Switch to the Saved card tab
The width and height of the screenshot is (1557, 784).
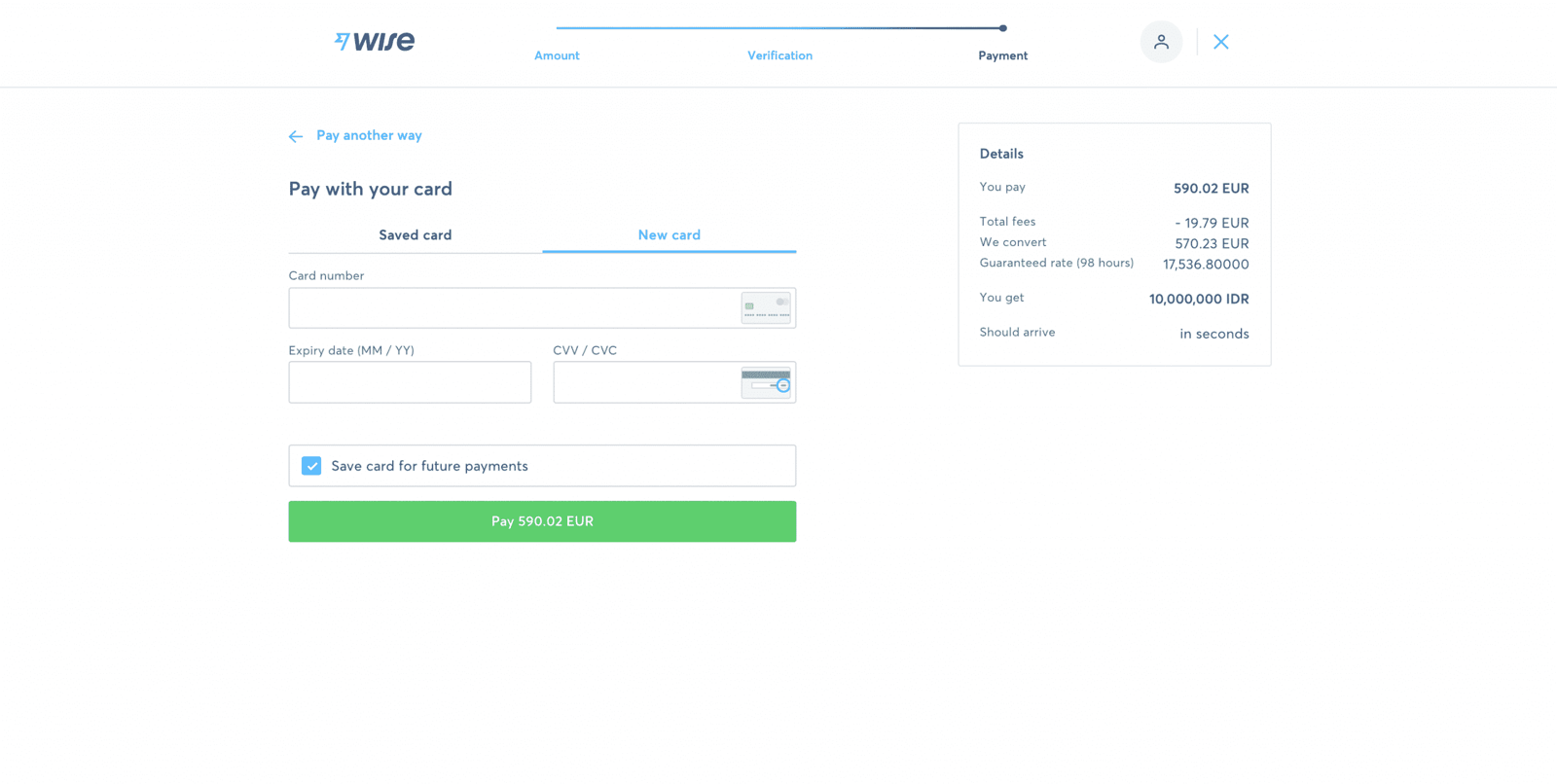(416, 235)
